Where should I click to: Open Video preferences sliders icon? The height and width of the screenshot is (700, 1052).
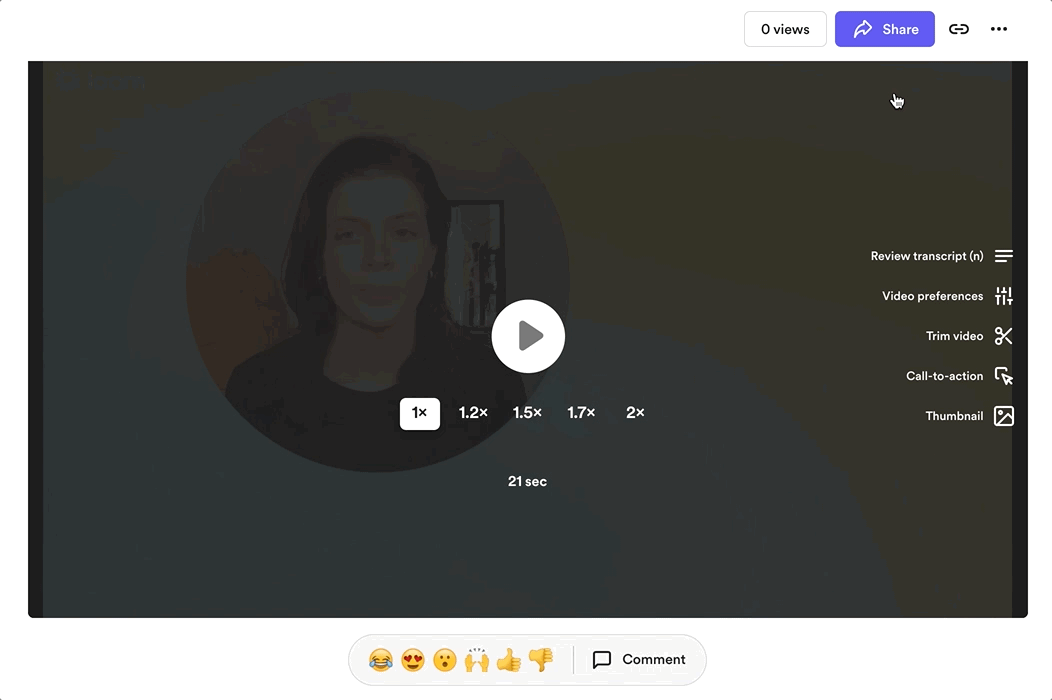1004,296
